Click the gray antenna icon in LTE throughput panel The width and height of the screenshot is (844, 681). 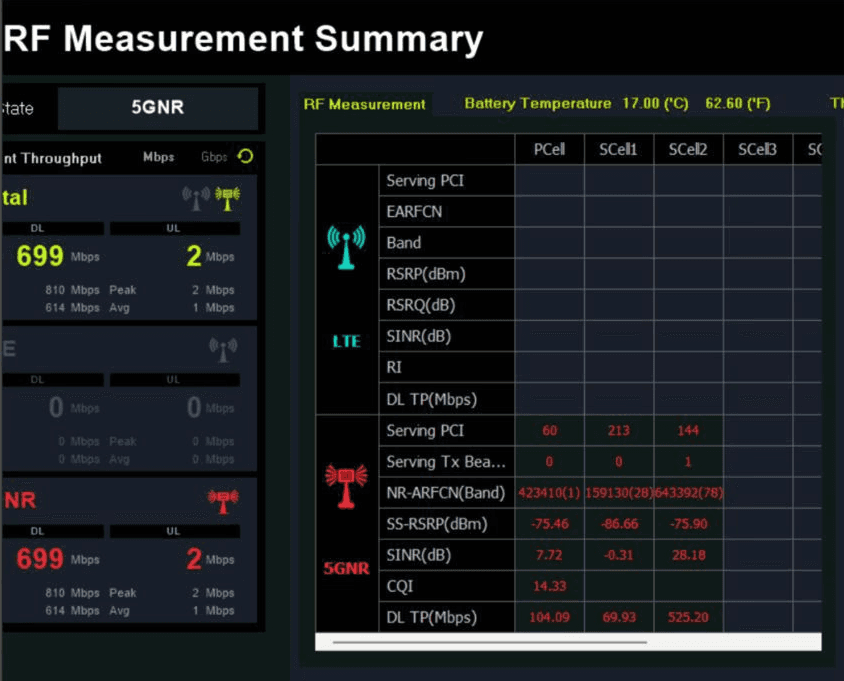pos(223,349)
